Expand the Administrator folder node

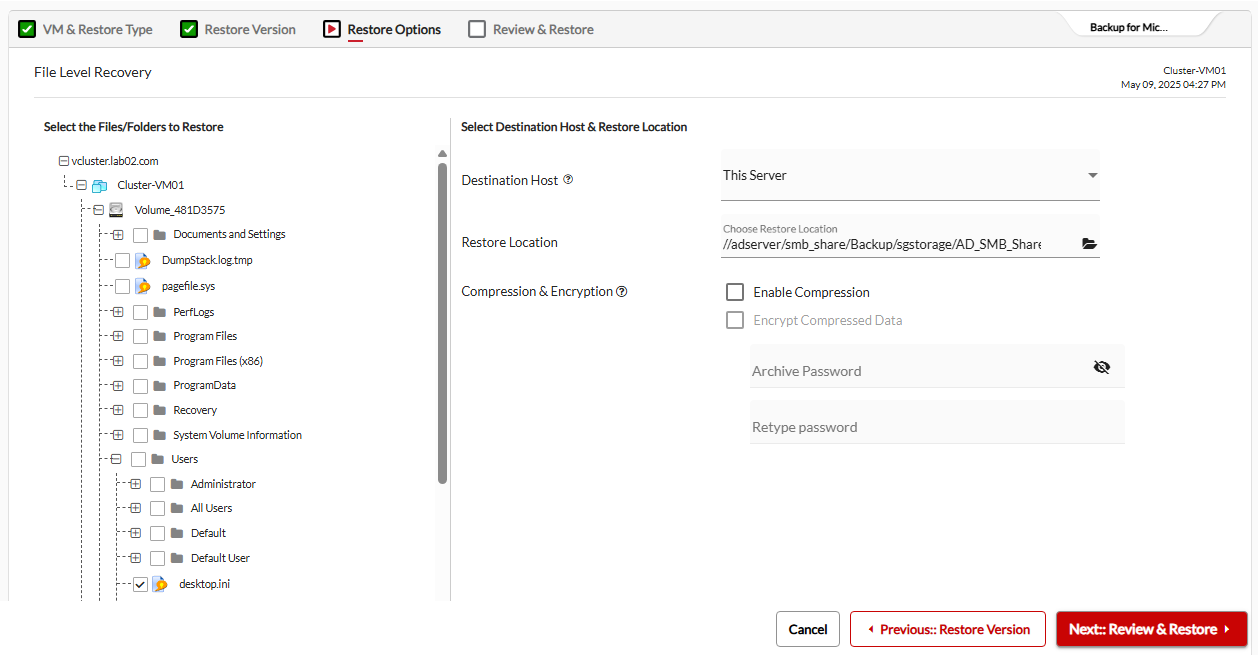pyautogui.click(x=135, y=484)
